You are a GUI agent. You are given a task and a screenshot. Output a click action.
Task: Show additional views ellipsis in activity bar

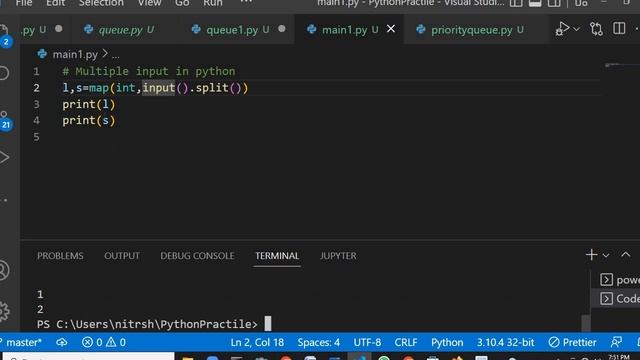[4, 200]
